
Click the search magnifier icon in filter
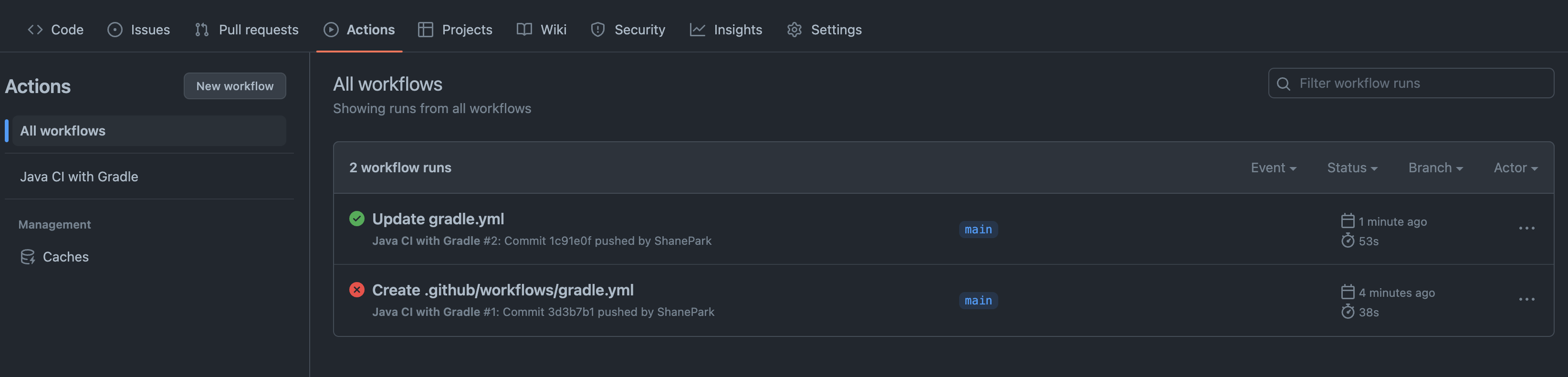pyautogui.click(x=1283, y=84)
